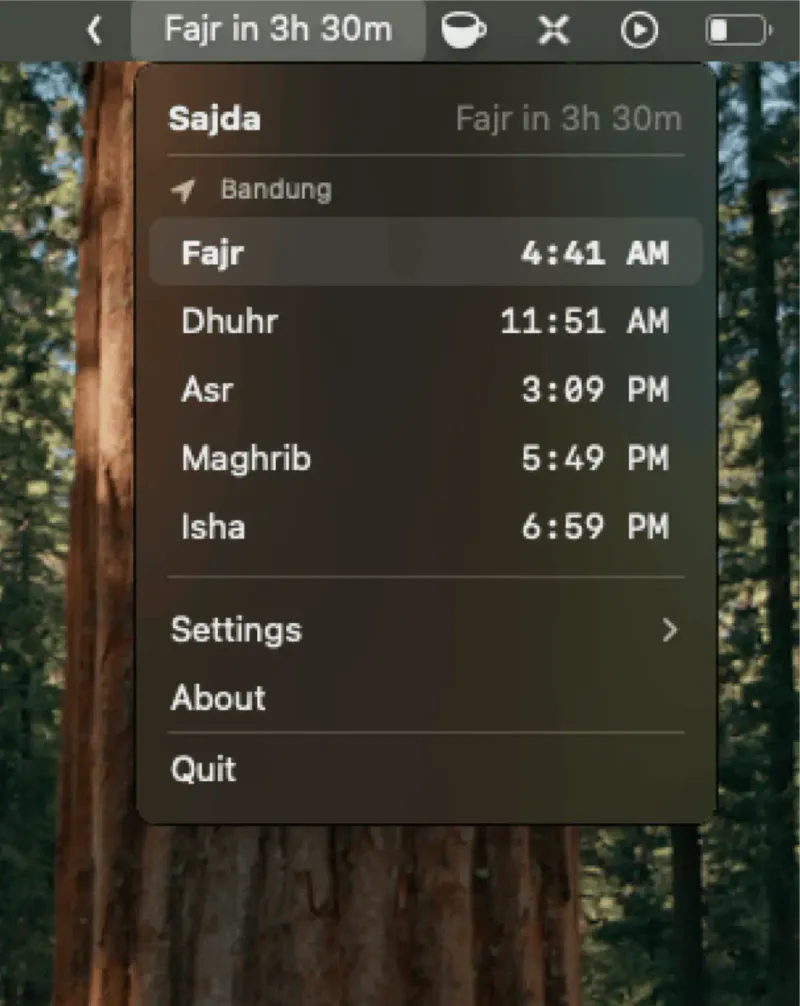Viewport: 800px width, 1006px height.
Task: Click Quit to exit Sajda
Action: tap(425, 769)
